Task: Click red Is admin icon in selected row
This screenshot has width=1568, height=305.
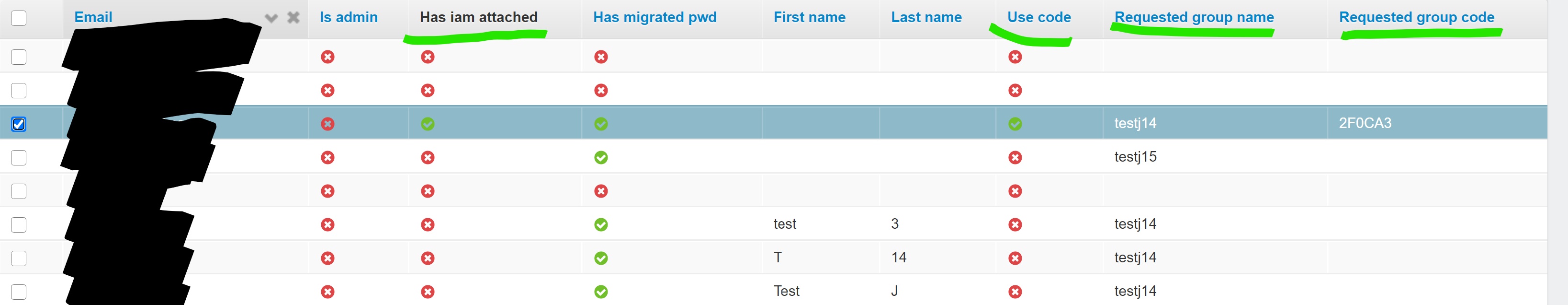Action: pos(327,124)
